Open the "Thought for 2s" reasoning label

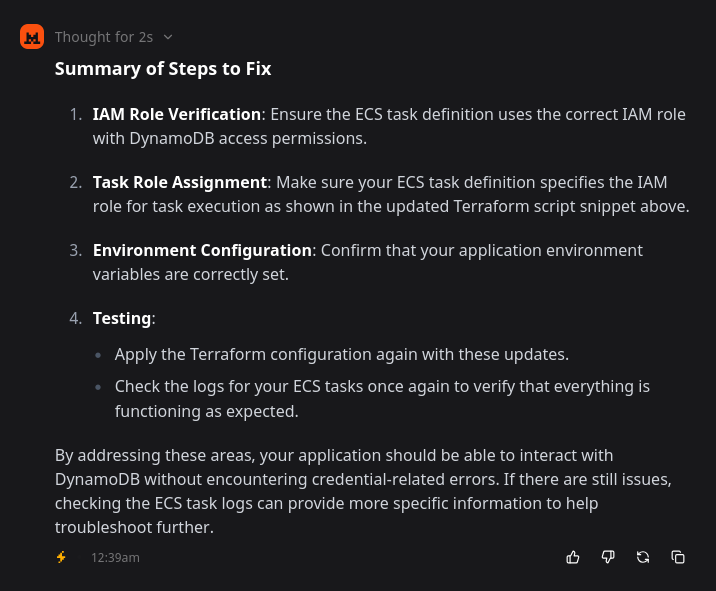pyautogui.click(x=104, y=37)
